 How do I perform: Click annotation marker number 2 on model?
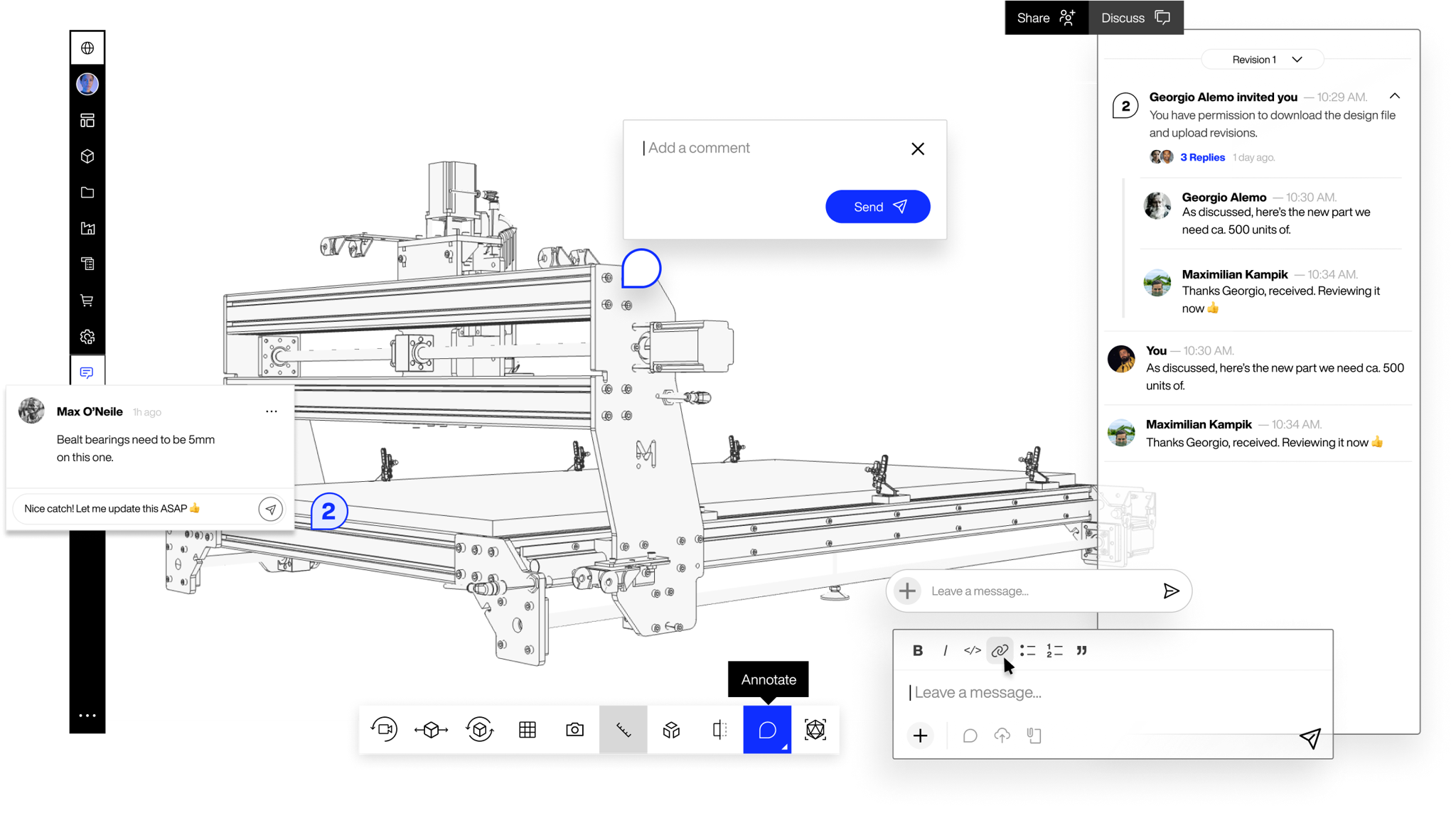[328, 511]
